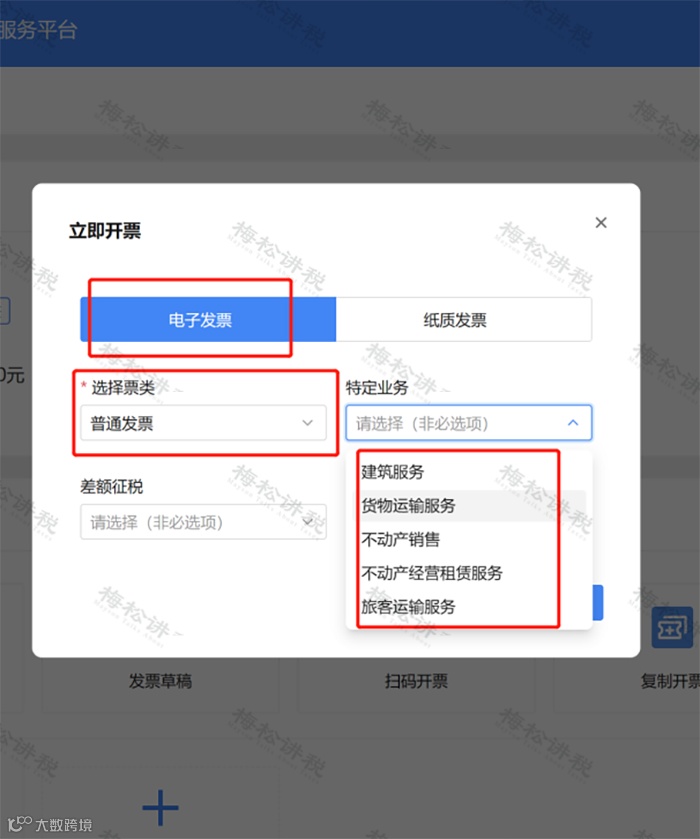This screenshot has width=700, height=839.
Task: Click the chevron icon in 差额征税 field
Action: [308, 522]
